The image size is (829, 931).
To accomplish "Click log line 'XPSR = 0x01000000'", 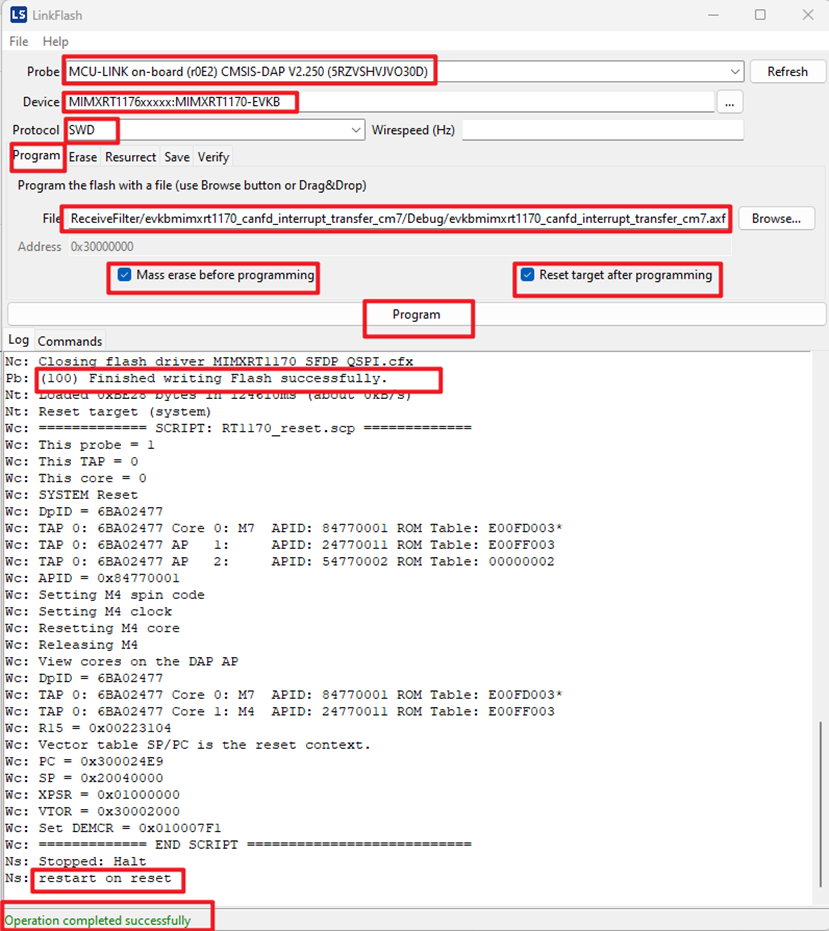I will tap(109, 794).
